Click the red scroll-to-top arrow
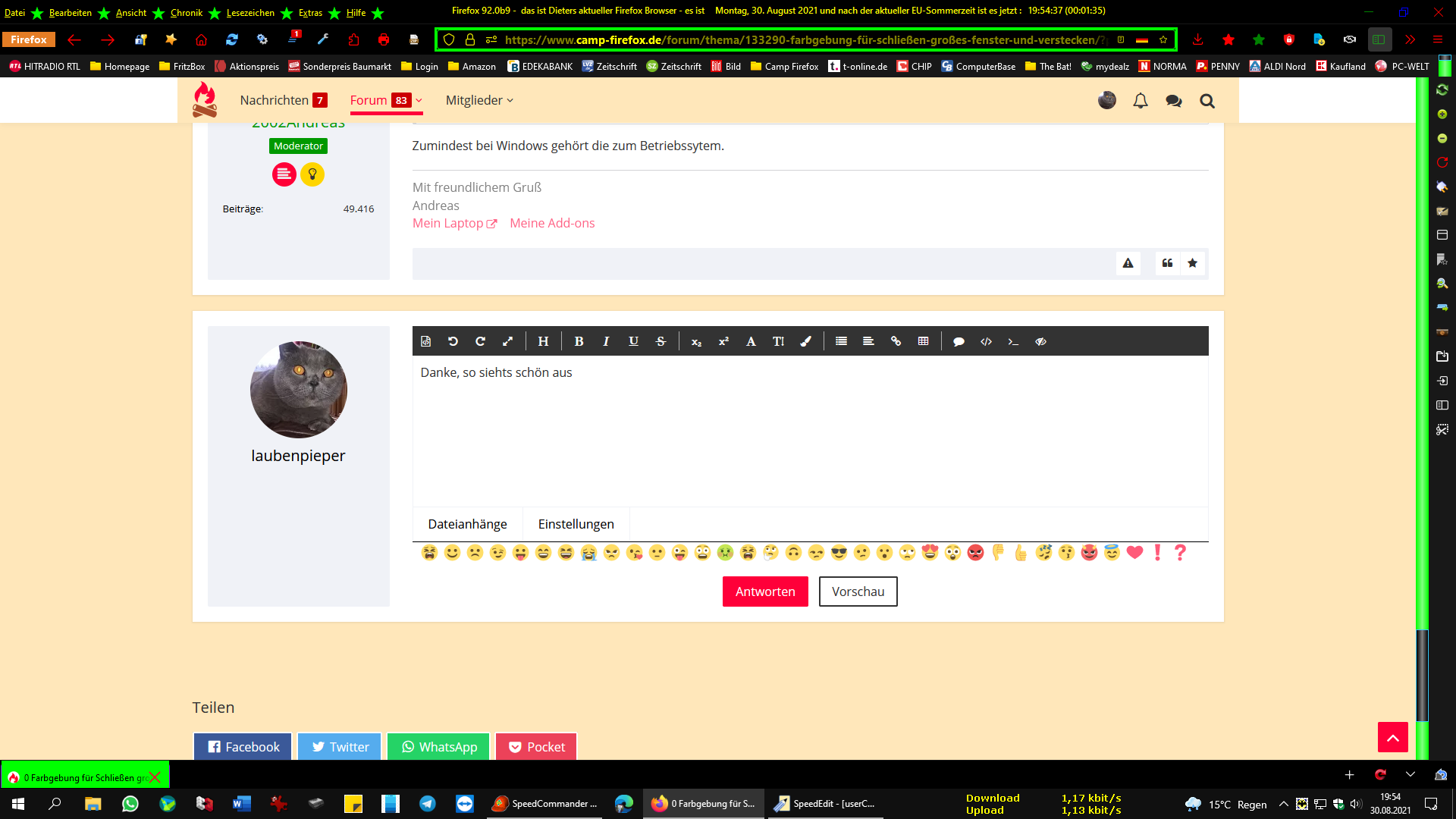1456x819 pixels. 1392,737
